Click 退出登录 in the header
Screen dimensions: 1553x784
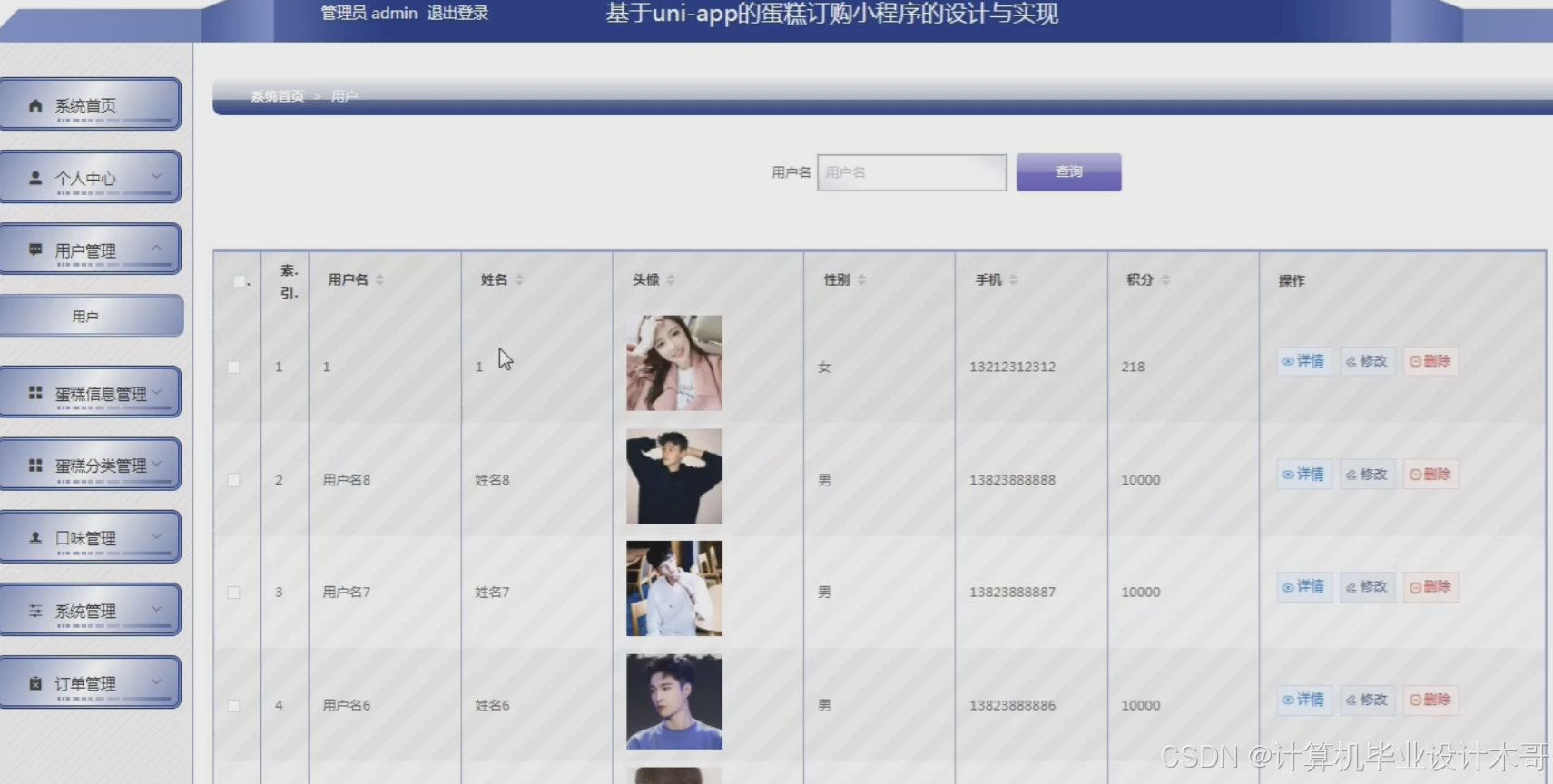(457, 13)
